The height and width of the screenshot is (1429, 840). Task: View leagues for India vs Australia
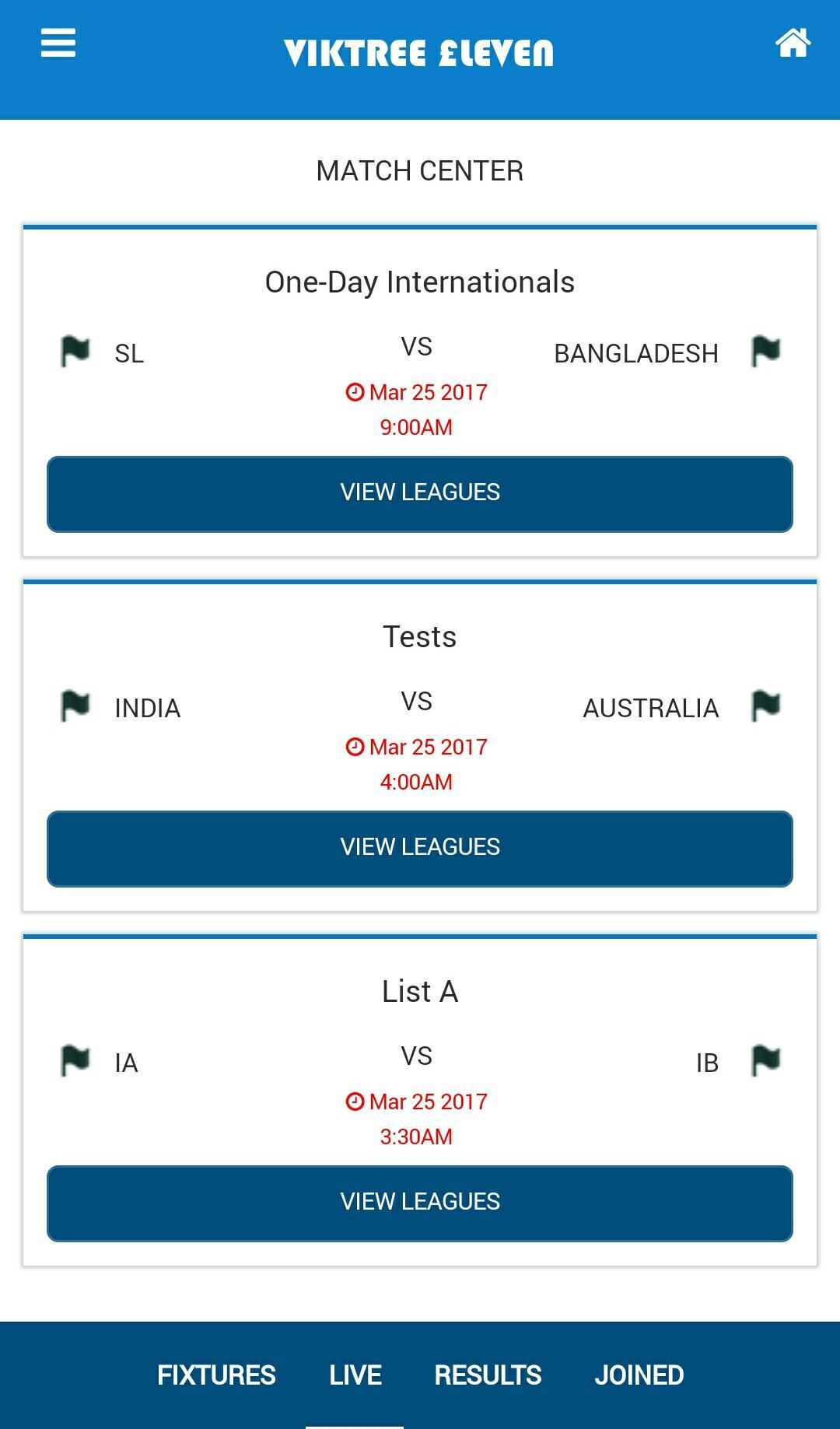[420, 849]
